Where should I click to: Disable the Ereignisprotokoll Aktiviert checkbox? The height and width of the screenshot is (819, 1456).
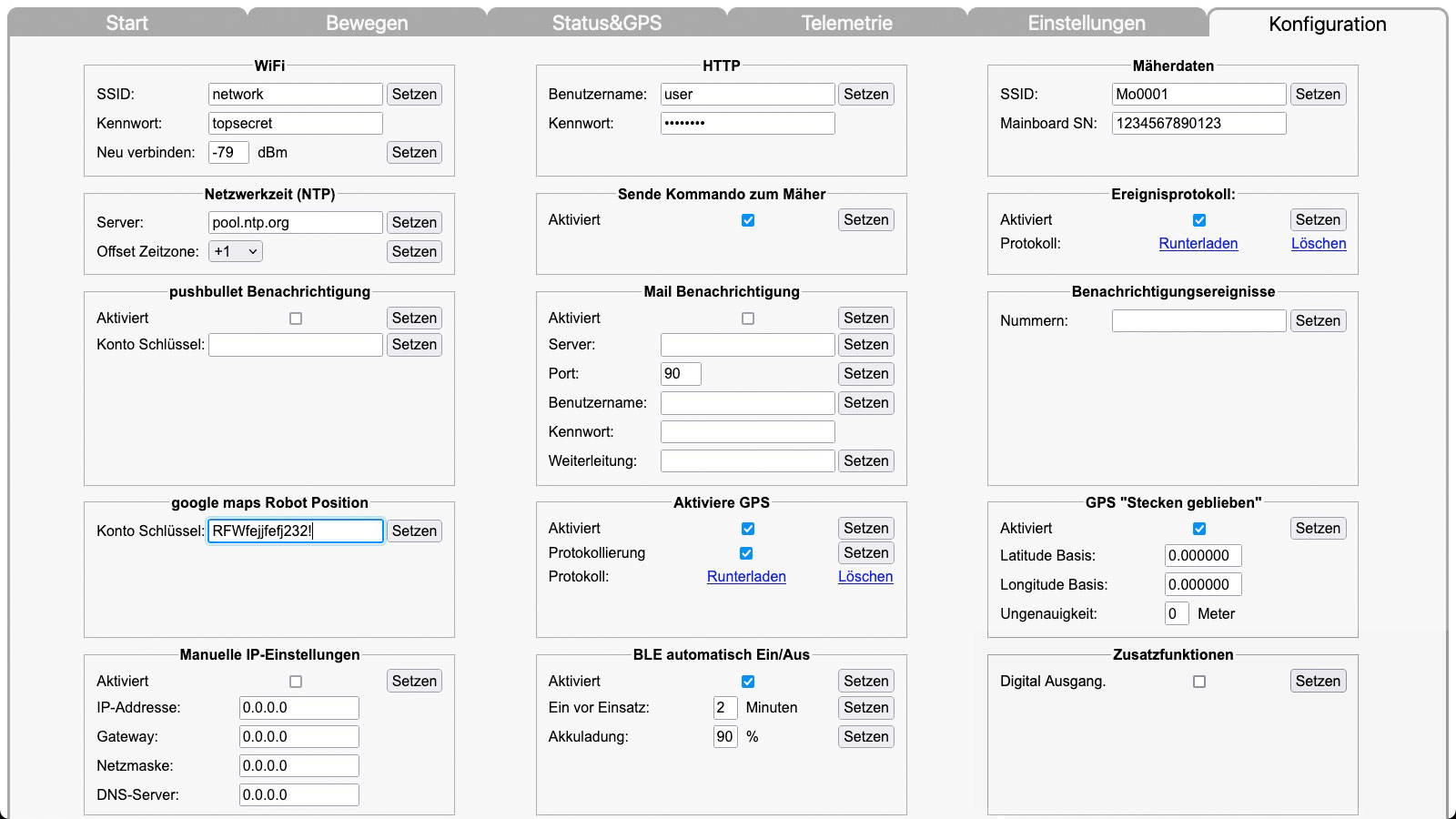(x=1199, y=220)
